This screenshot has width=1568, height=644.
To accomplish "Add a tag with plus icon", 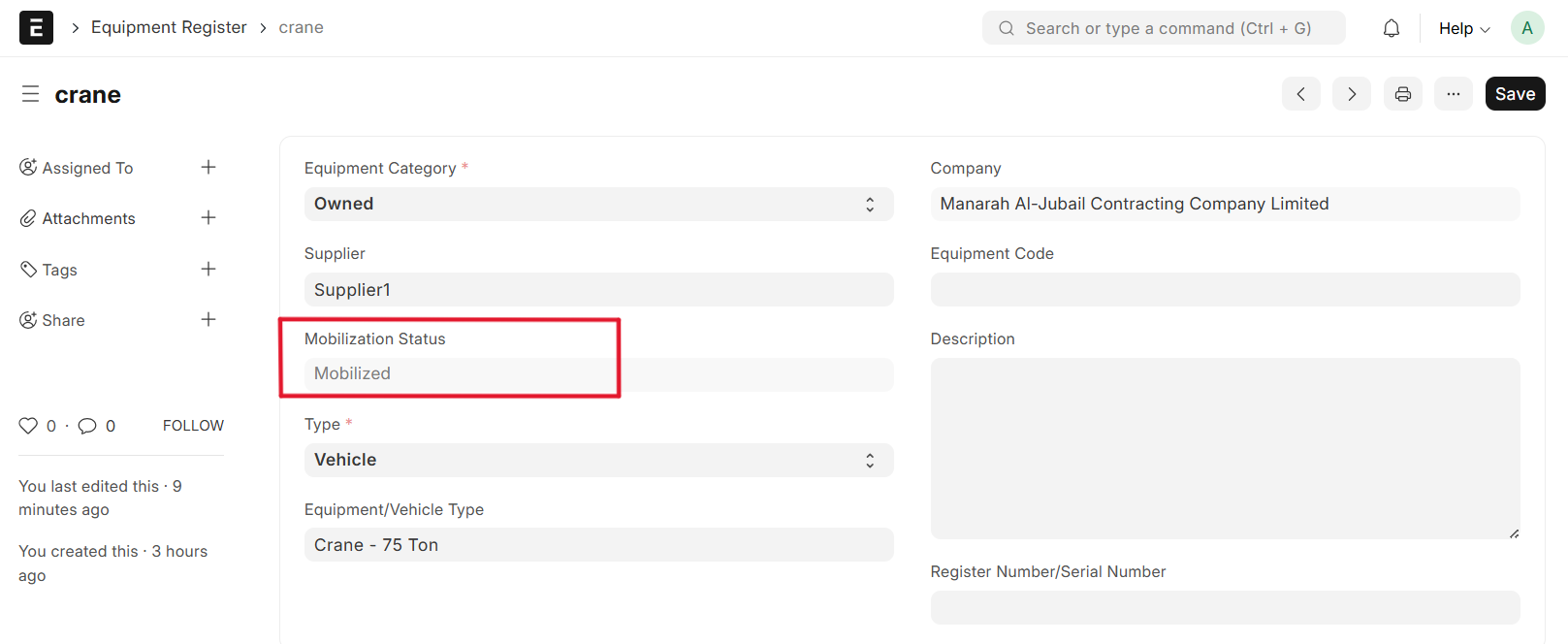I will (x=208, y=269).
